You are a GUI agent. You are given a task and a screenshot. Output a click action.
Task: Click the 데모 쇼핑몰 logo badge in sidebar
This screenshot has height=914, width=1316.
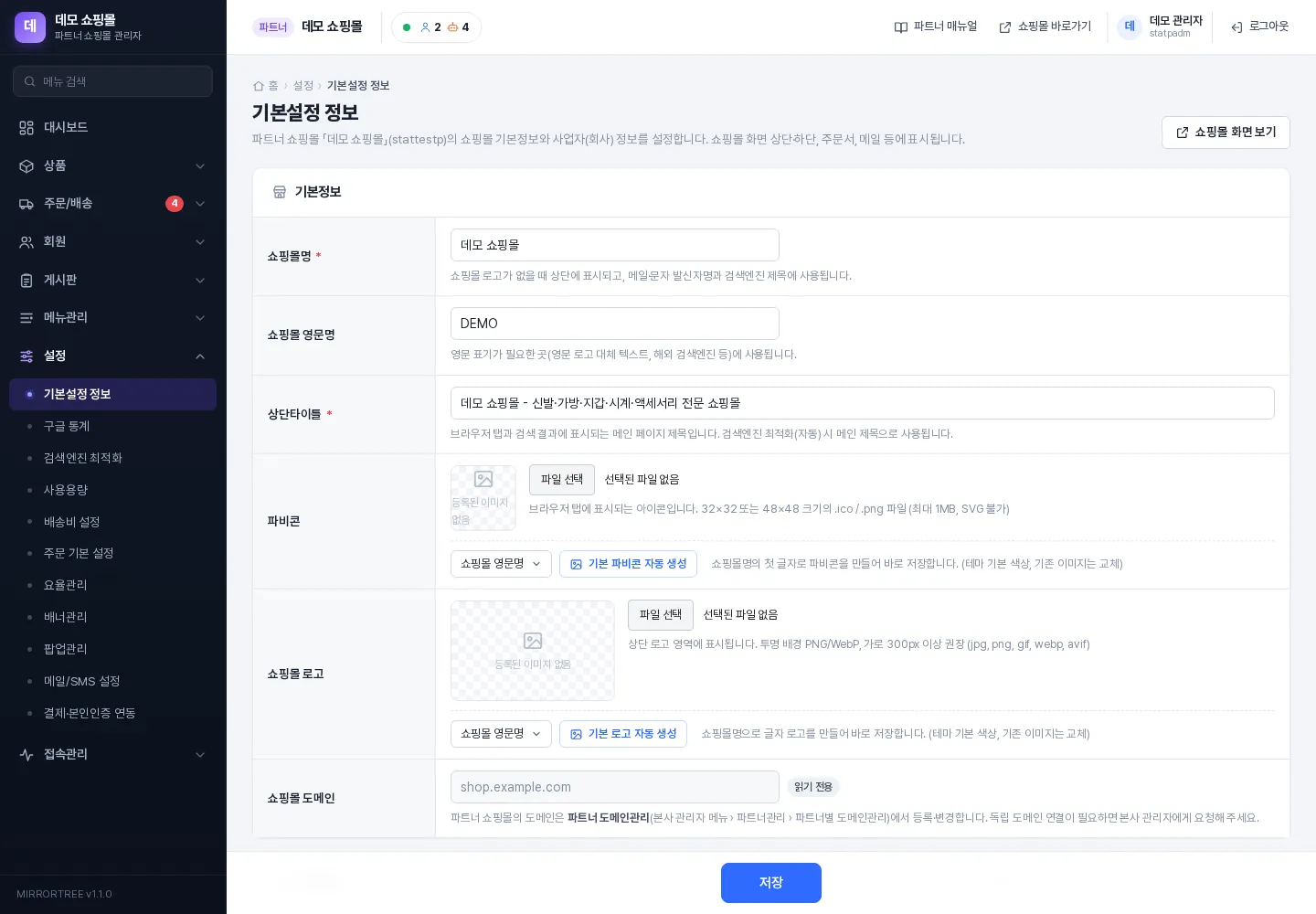coord(30,27)
